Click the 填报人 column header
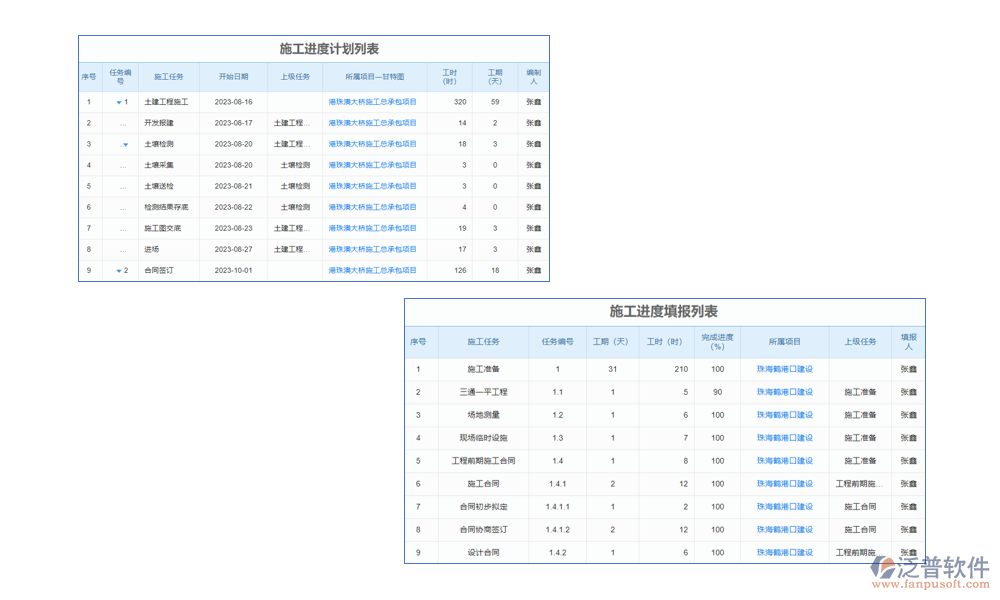Screen dimensions: 1000x600 (908, 342)
